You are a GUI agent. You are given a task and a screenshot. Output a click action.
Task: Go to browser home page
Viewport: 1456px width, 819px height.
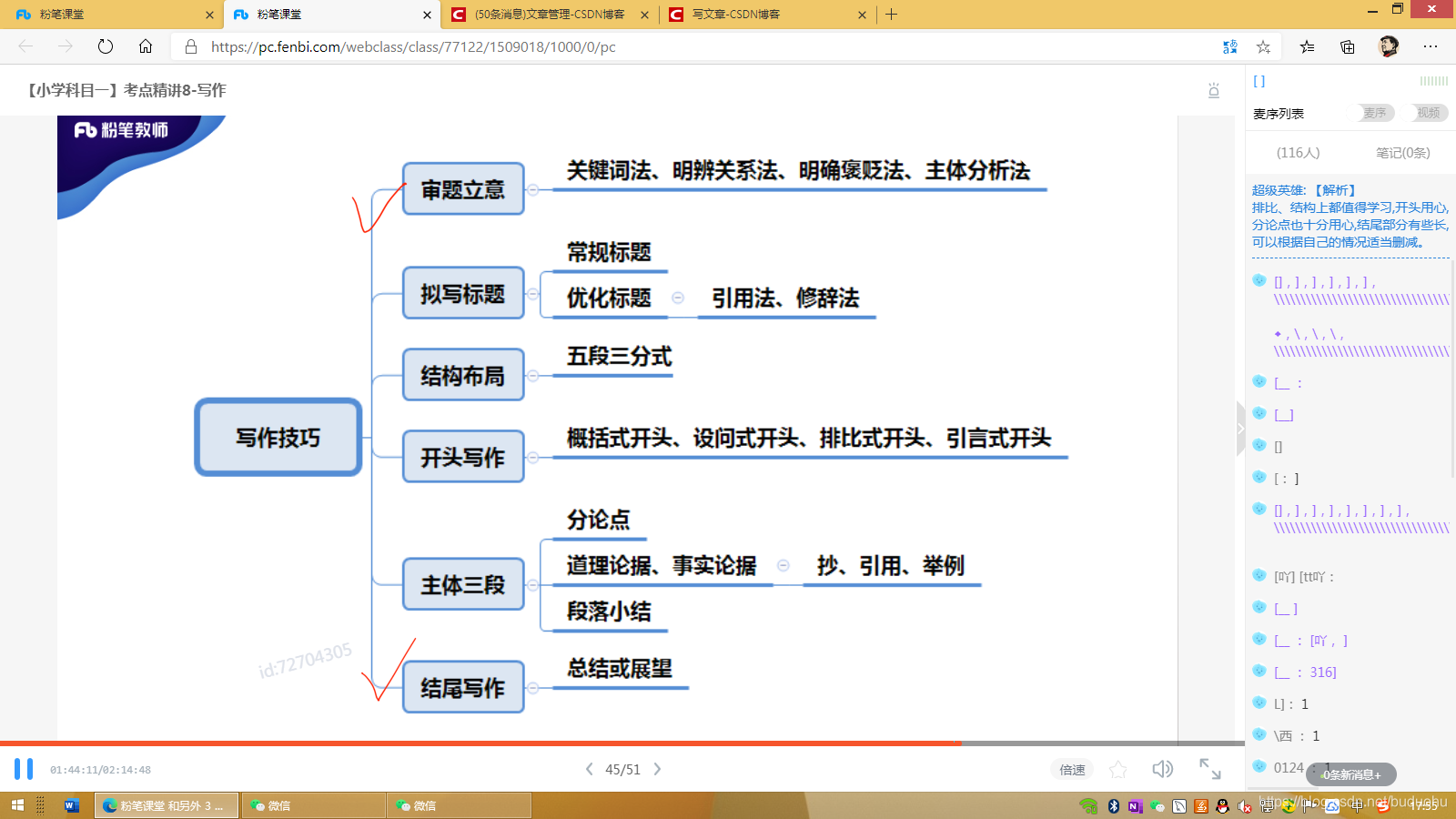coord(146,46)
